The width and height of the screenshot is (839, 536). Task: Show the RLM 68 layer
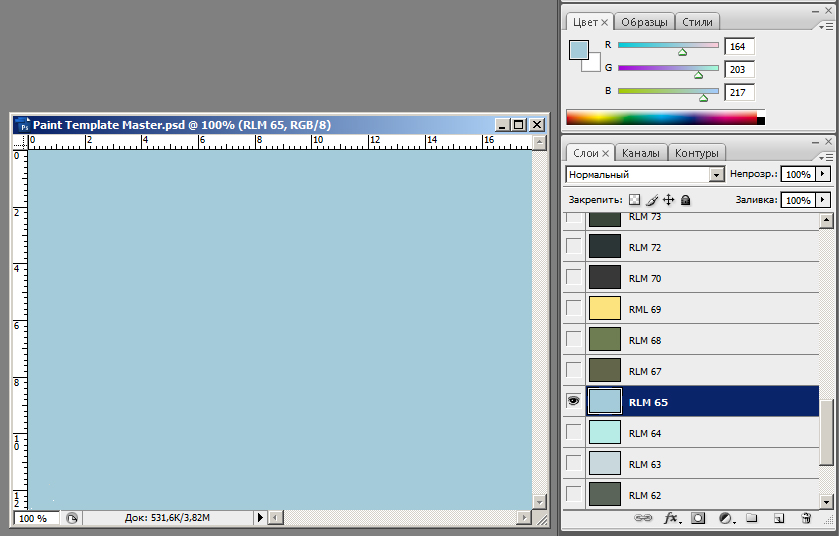574,339
